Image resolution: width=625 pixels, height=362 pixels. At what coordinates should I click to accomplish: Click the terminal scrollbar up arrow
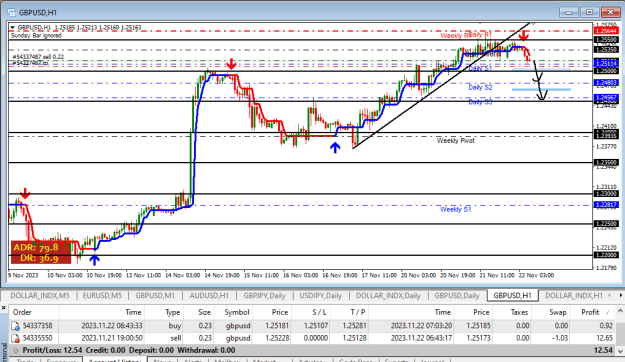tap(620, 311)
